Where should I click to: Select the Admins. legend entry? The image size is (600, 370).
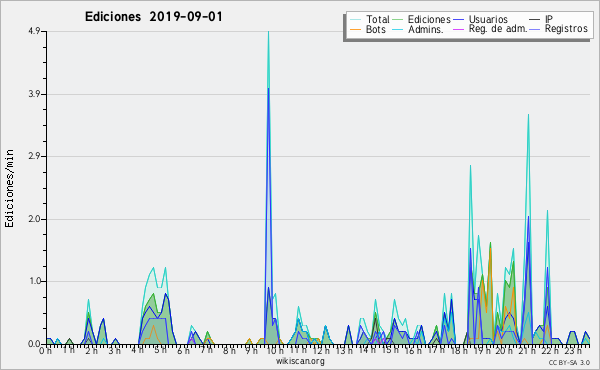click(x=426, y=29)
